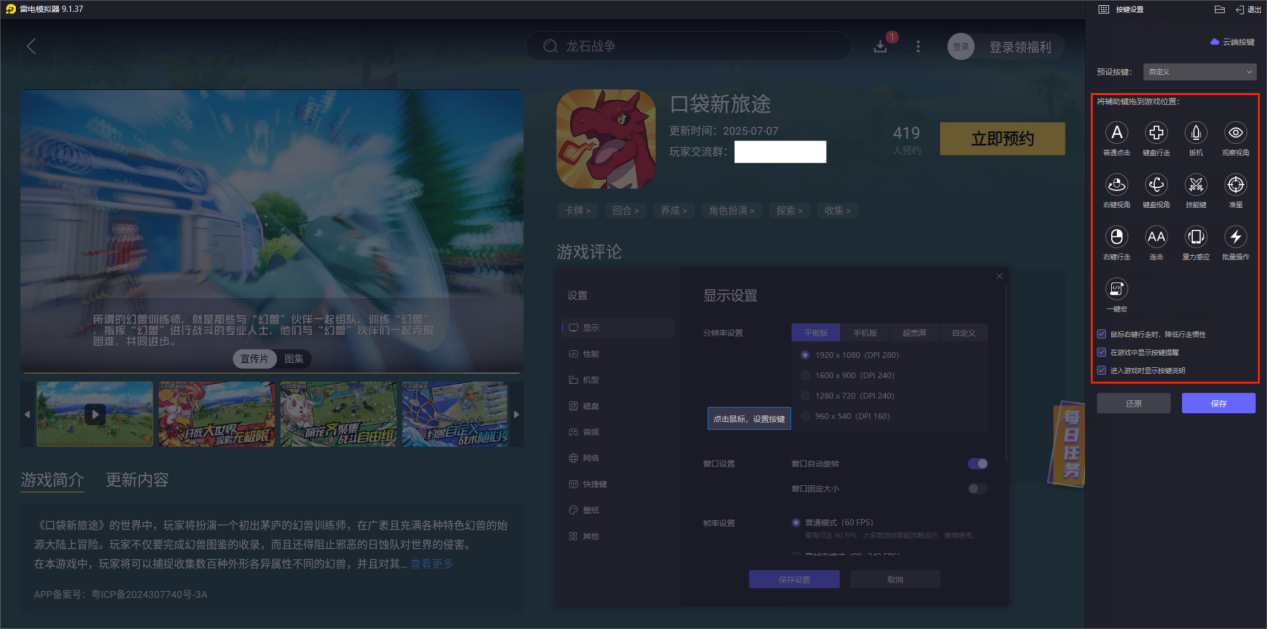The height and width of the screenshot is (629, 1267).
Task: Open the three-dot more options menu
Action: tap(918, 46)
